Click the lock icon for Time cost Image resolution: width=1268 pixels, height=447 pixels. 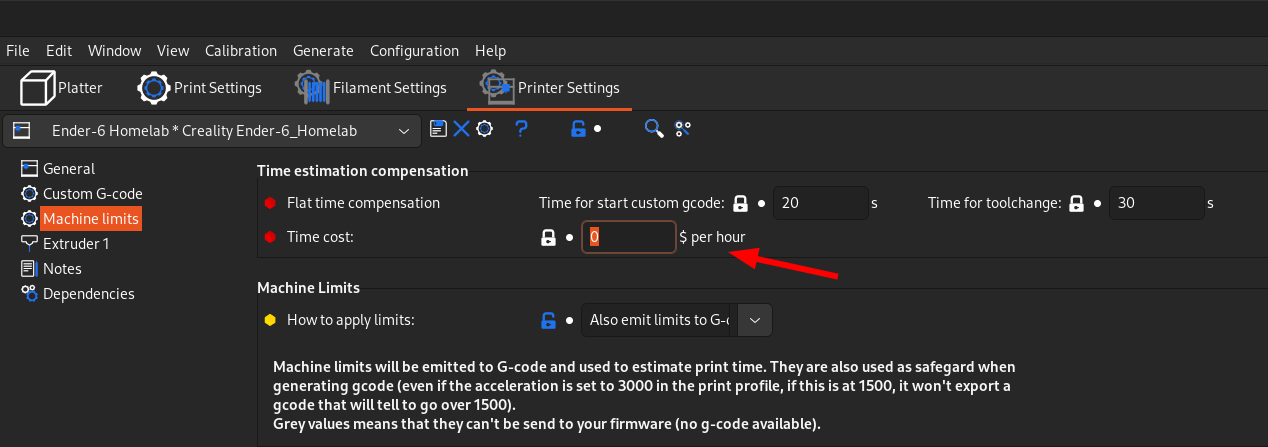[548, 237]
